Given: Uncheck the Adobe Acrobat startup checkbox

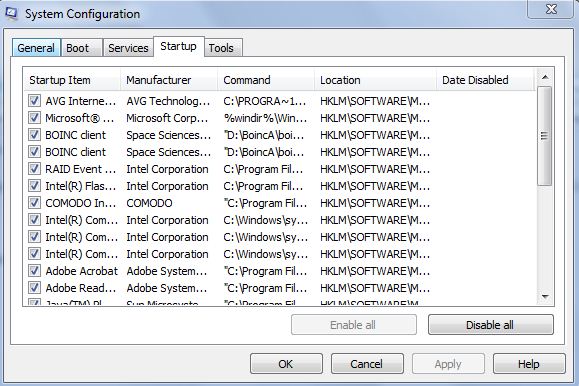Looking at the screenshot, I should click(34, 270).
